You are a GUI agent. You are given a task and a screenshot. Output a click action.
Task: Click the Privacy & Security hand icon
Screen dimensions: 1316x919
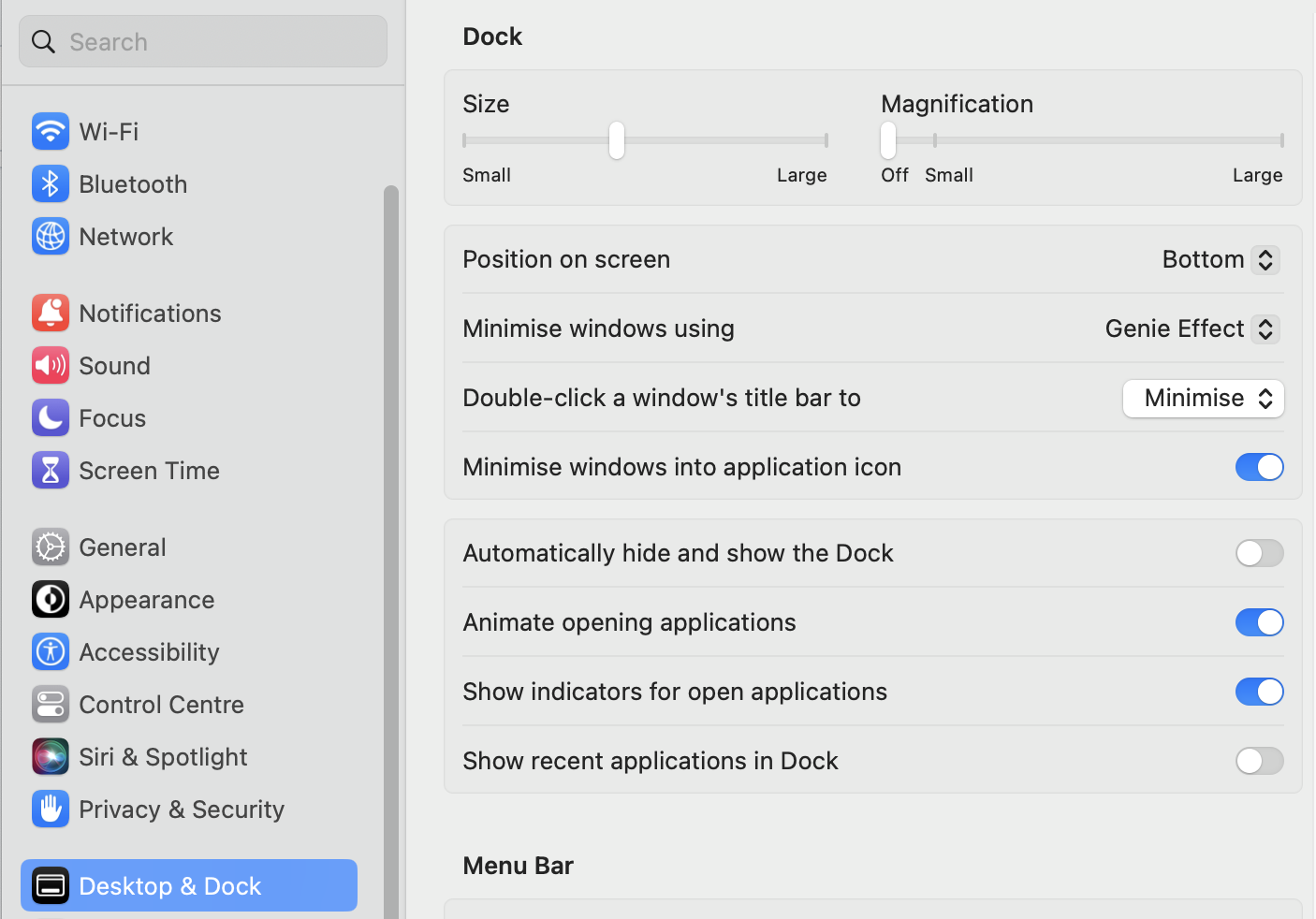[51, 809]
